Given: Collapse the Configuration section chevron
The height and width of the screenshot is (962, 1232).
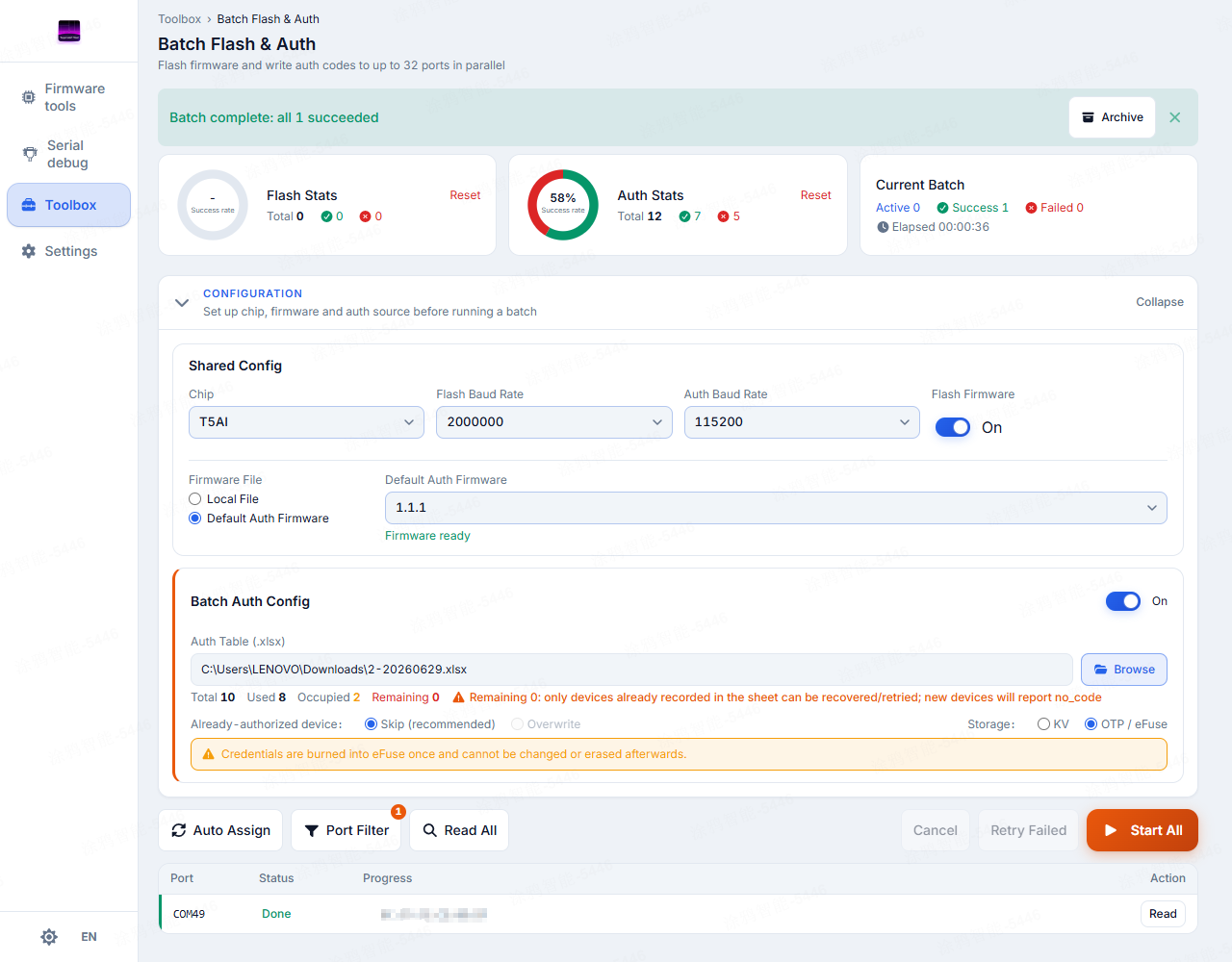Looking at the screenshot, I should (x=182, y=302).
